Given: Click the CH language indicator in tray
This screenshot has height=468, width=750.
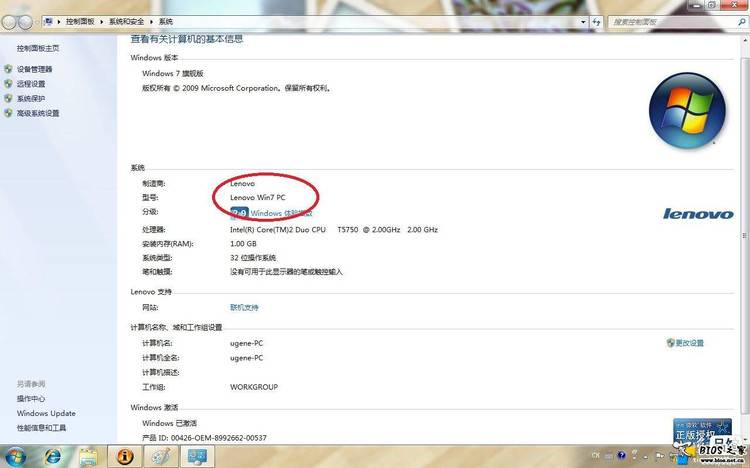Looking at the screenshot, I should tap(596, 455).
